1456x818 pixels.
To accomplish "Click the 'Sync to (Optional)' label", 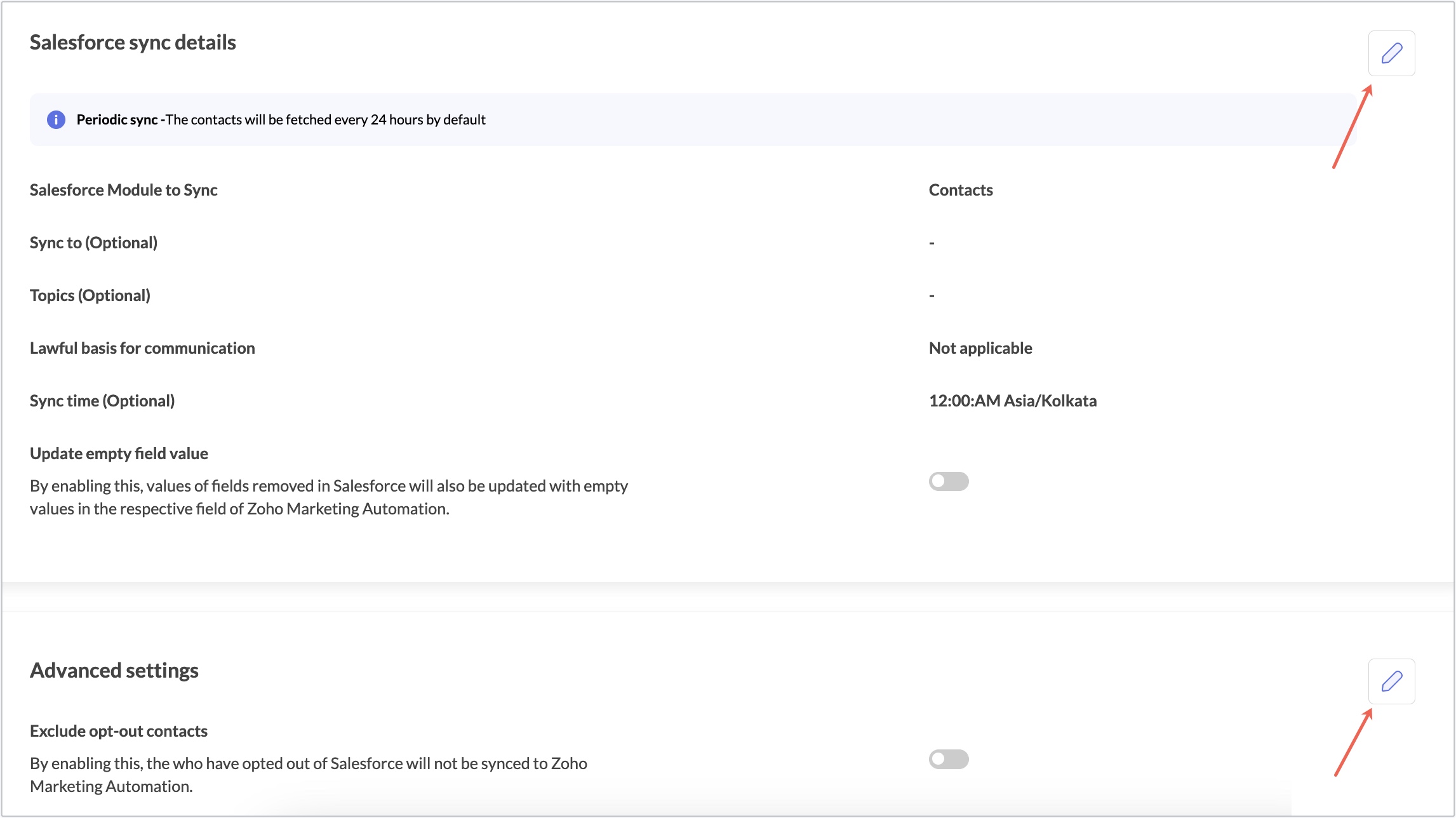I will pyautogui.click(x=94, y=243).
